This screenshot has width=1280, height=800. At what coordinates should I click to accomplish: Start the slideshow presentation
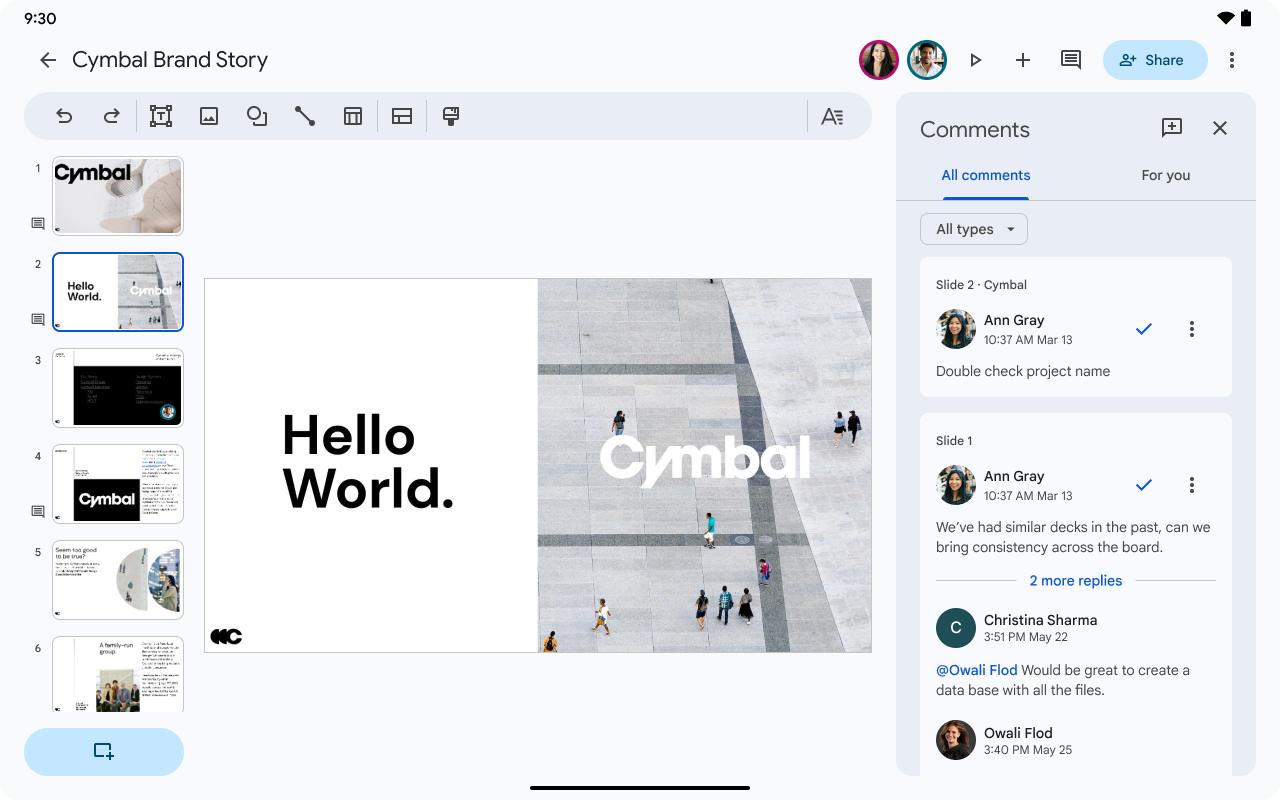click(x=975, y=60)
